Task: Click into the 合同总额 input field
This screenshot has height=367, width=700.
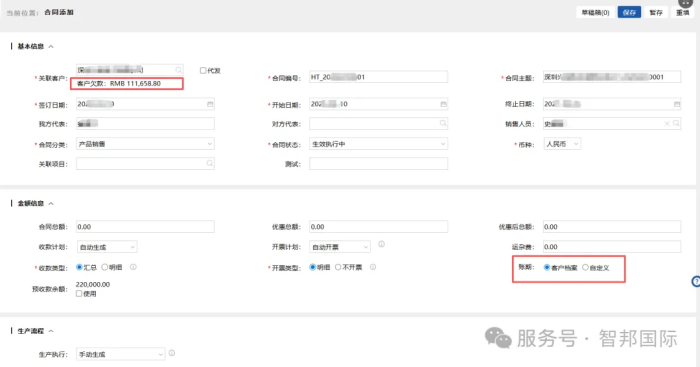Action: 145,227
